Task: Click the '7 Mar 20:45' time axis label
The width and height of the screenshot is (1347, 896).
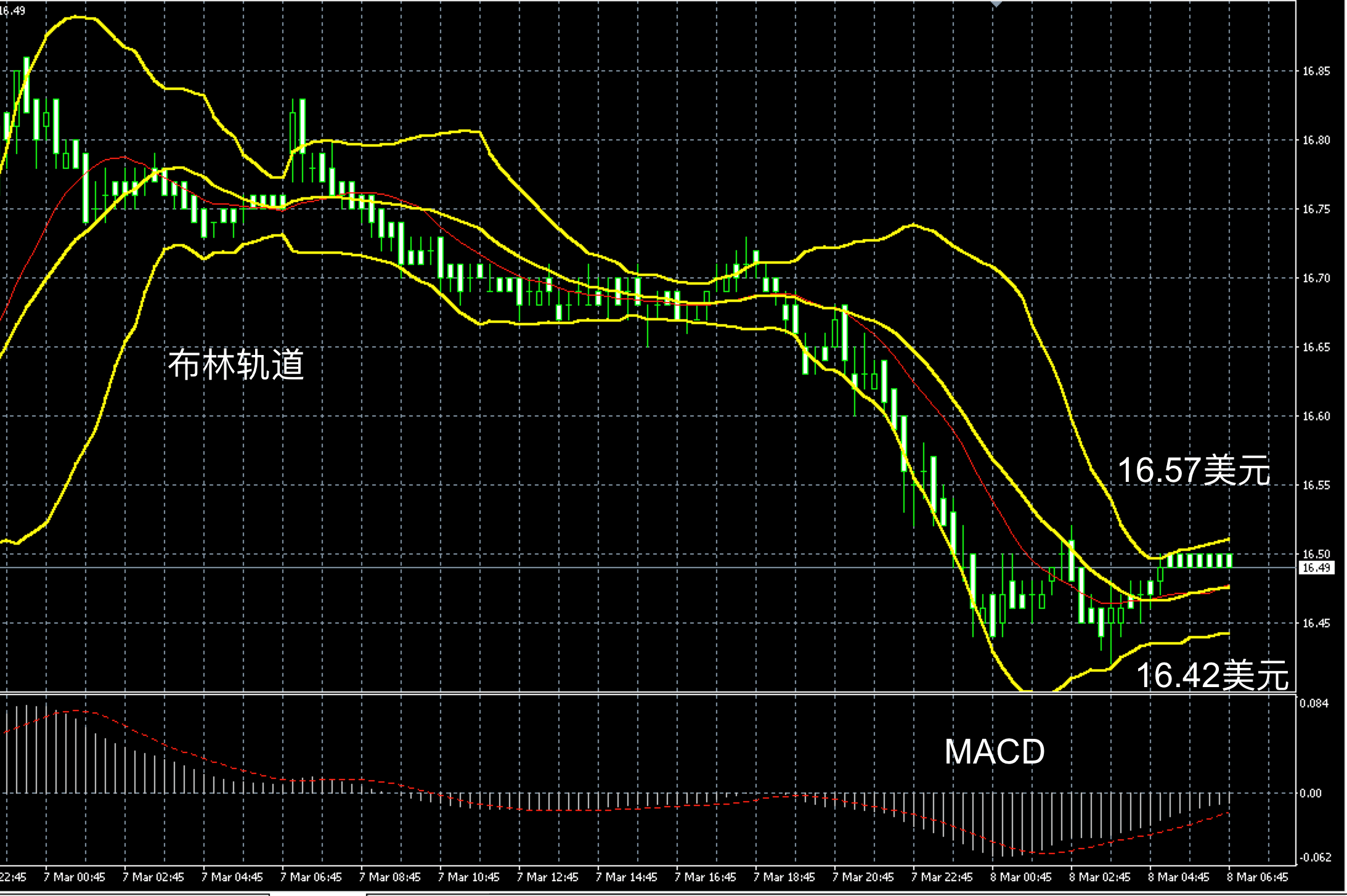Action: (x=863, y=877)
